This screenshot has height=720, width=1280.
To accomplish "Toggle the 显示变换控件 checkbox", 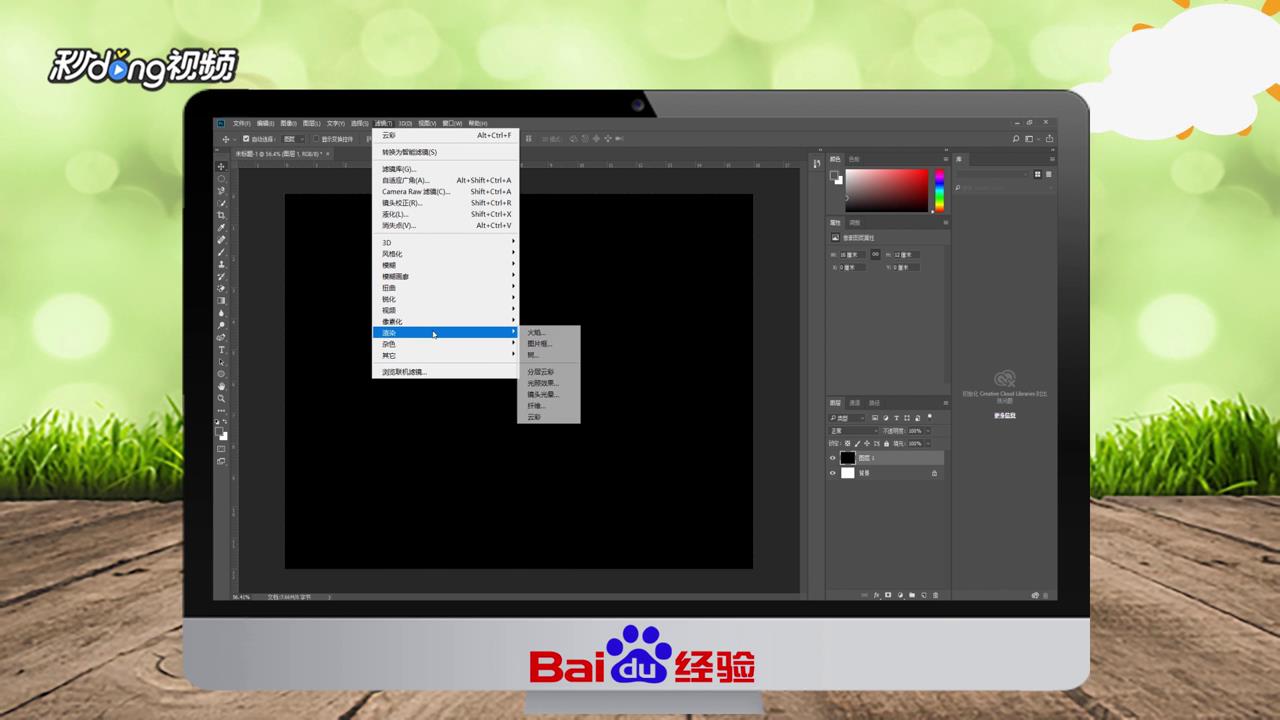I will 316,139.
